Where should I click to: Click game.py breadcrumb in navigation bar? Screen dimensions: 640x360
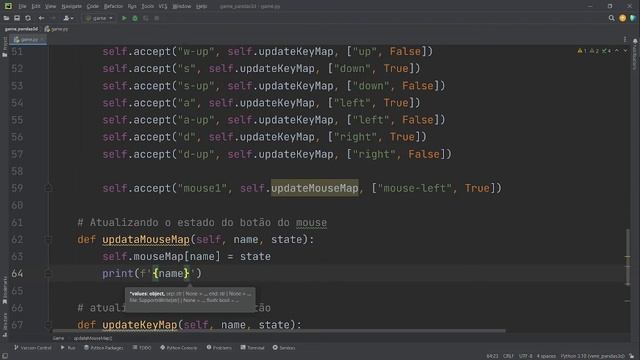pyautogui.click(x=57, y=29)
